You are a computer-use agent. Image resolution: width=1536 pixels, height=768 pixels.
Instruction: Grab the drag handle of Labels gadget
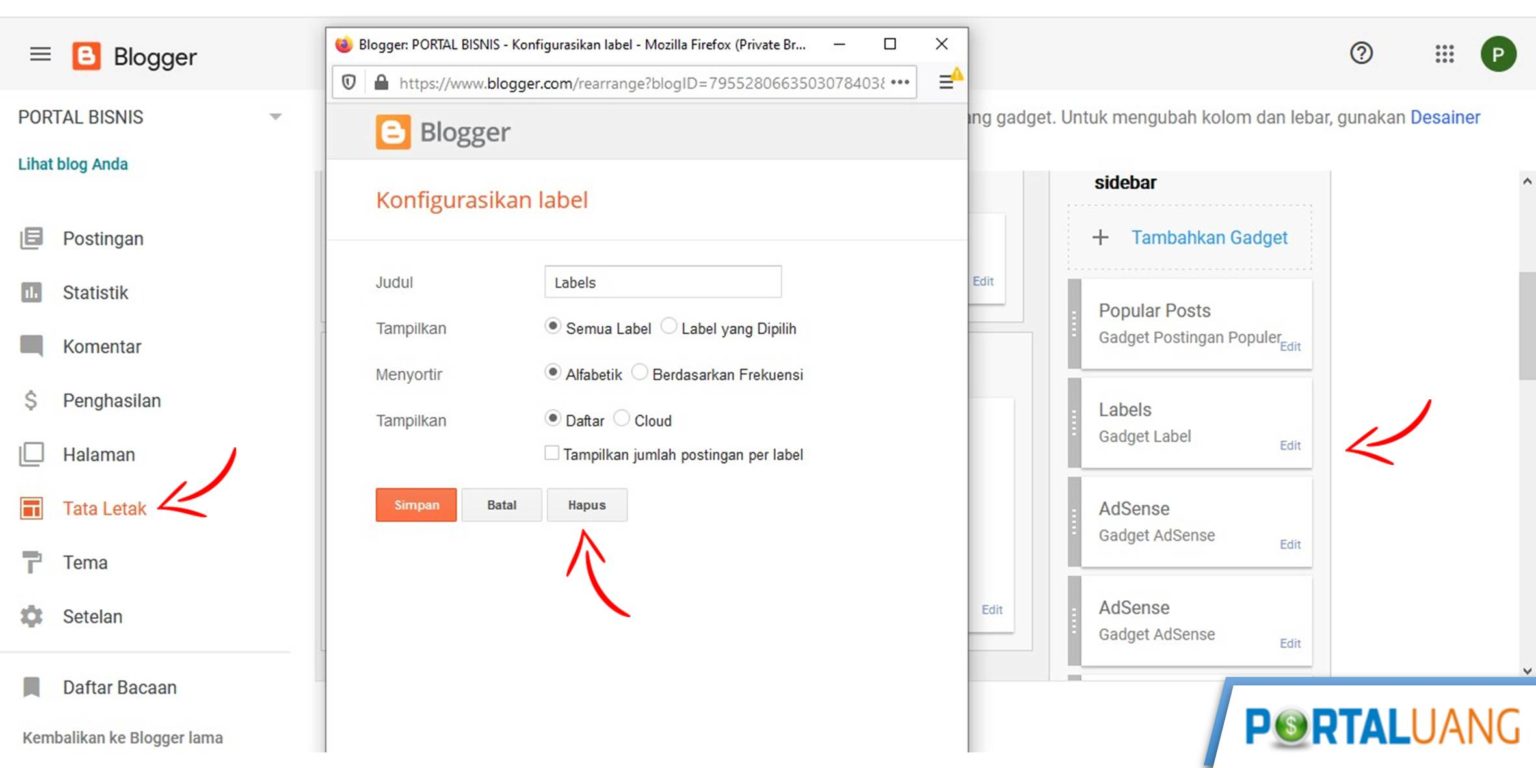coord(1075,423)
